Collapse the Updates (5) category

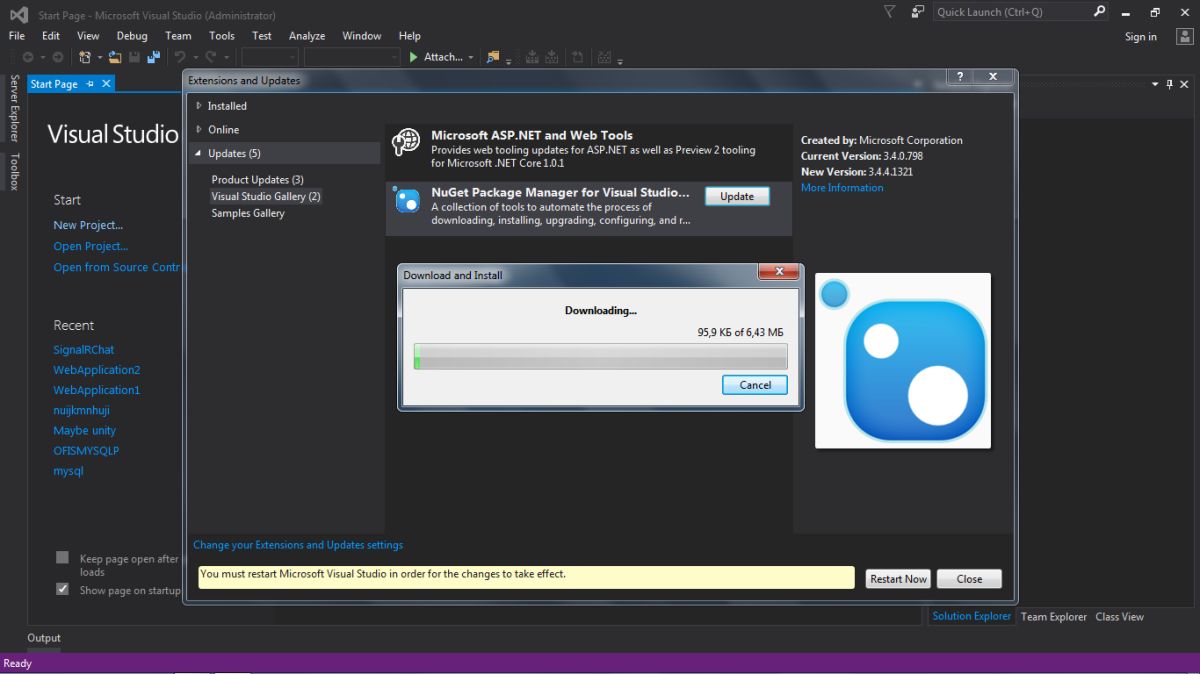tap(198, 153)
